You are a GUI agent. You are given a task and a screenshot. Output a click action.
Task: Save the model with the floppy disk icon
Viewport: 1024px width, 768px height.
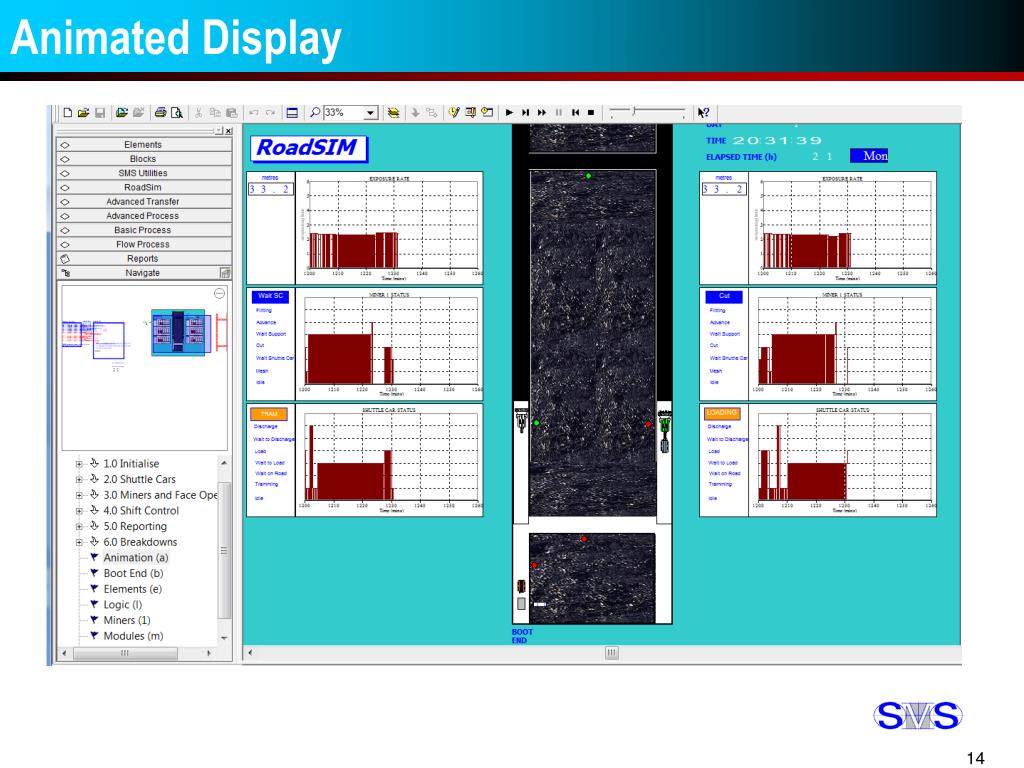[100, 113]
